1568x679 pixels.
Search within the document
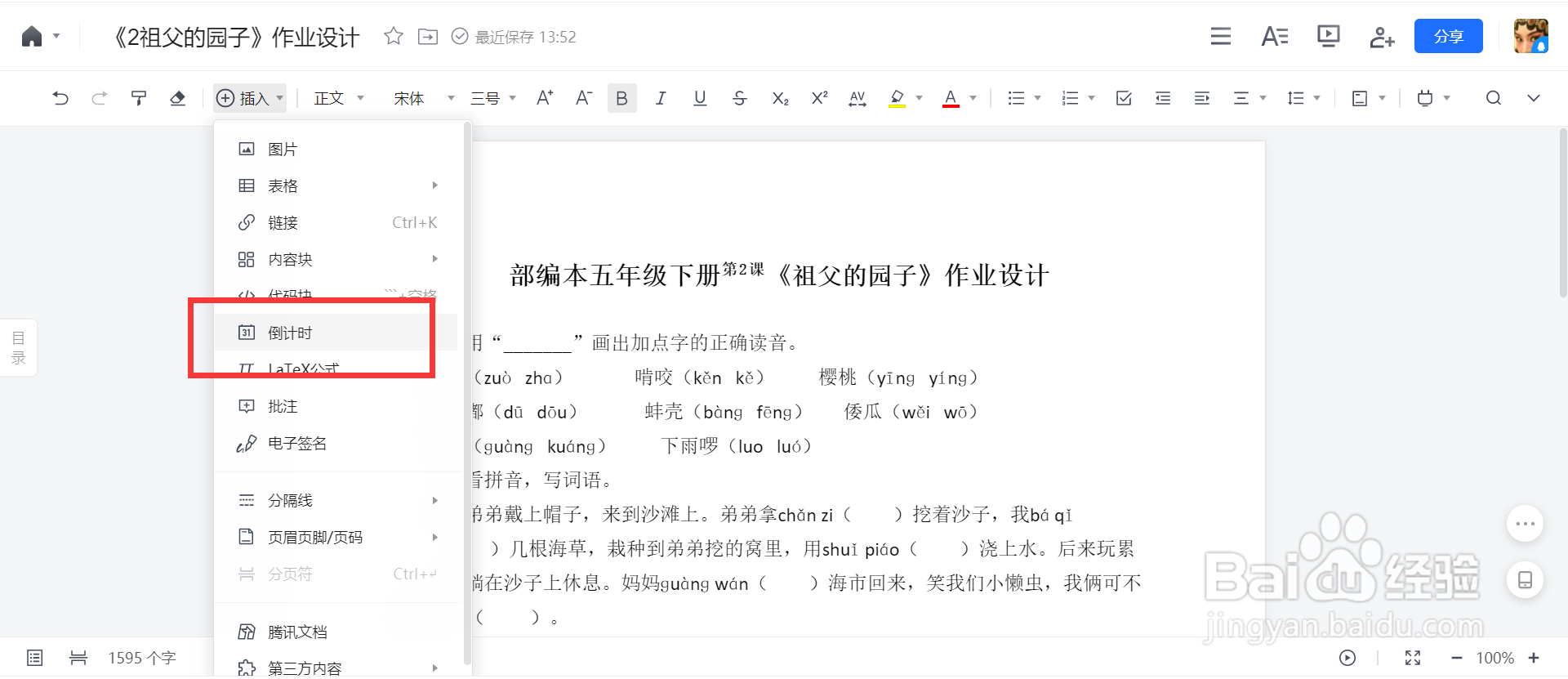[1494, 98]
